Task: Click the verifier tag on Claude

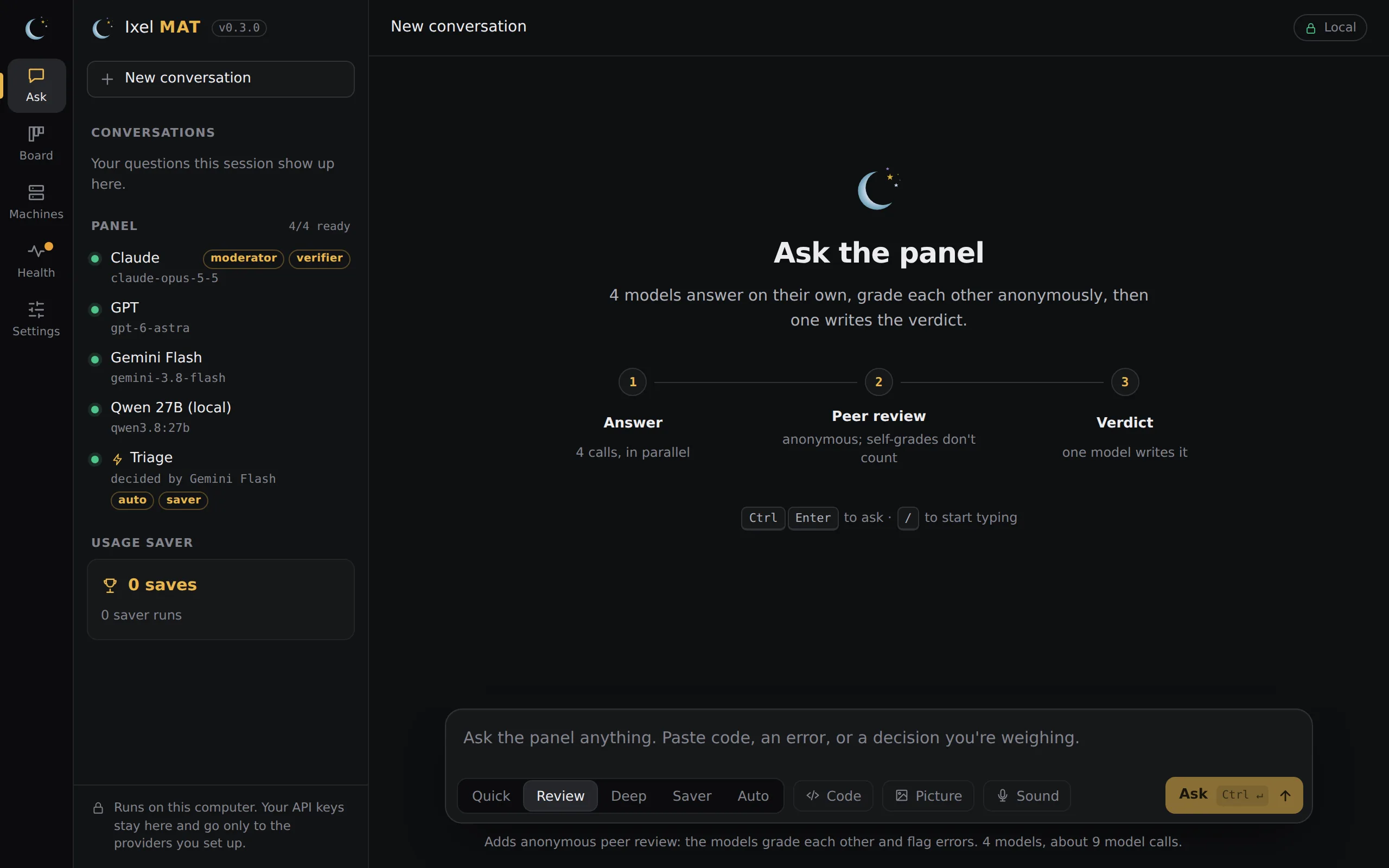Action: coord(320,258)
